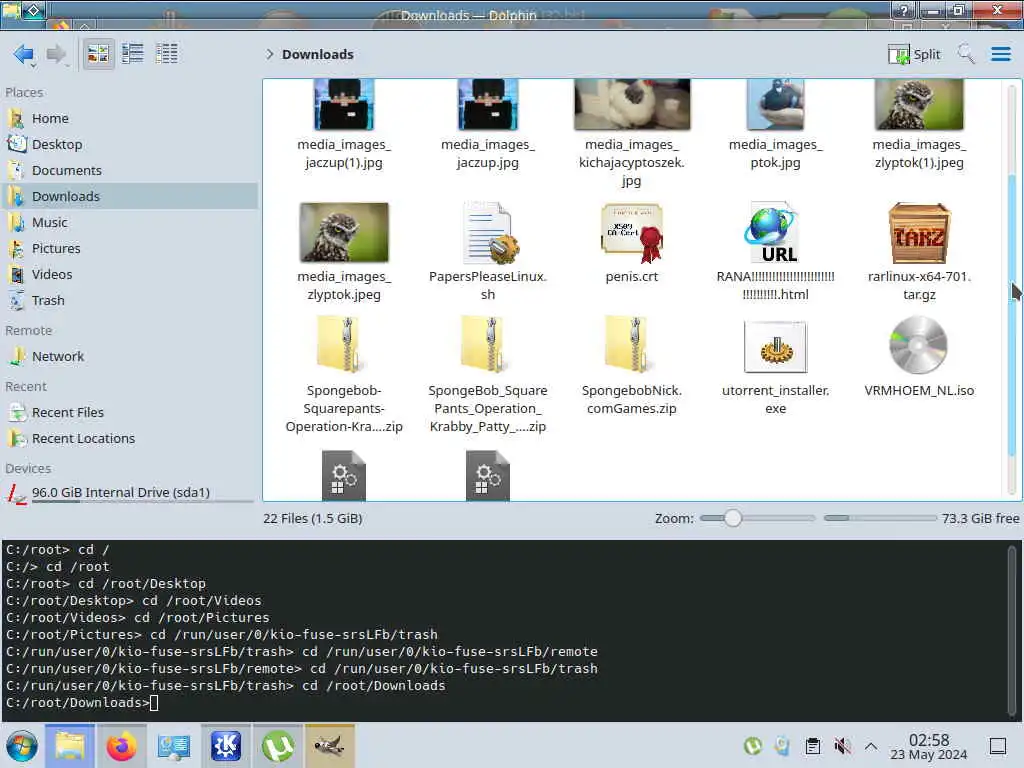Open the KDE settings taskbar icon
The image size is (1024, 768).
click(x=225, y=746)
